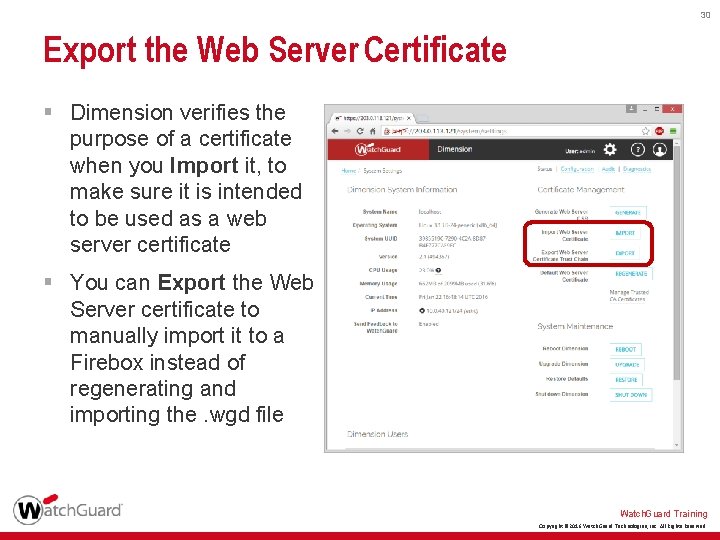This screenshot has width=720, height=540.
Task: Click the SHUT DOWN Dimension button
Action: [630, 395]
